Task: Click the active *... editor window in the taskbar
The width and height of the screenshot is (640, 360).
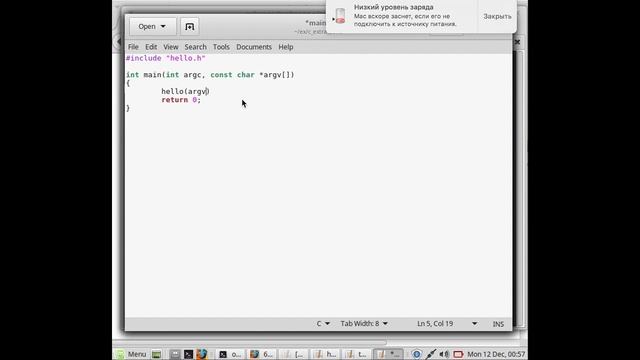Action: [x=388, y=354]
